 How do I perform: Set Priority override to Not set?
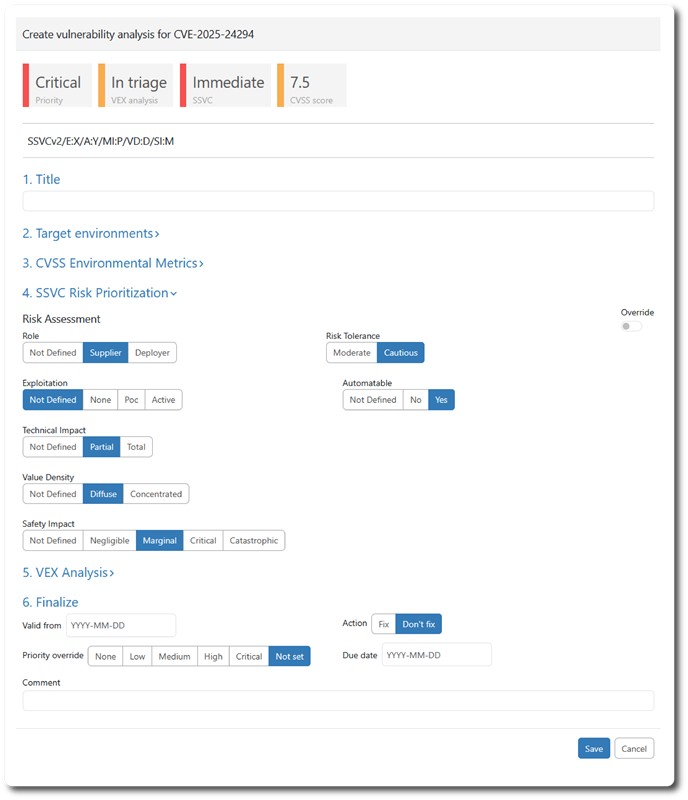[x=289, y=656]
